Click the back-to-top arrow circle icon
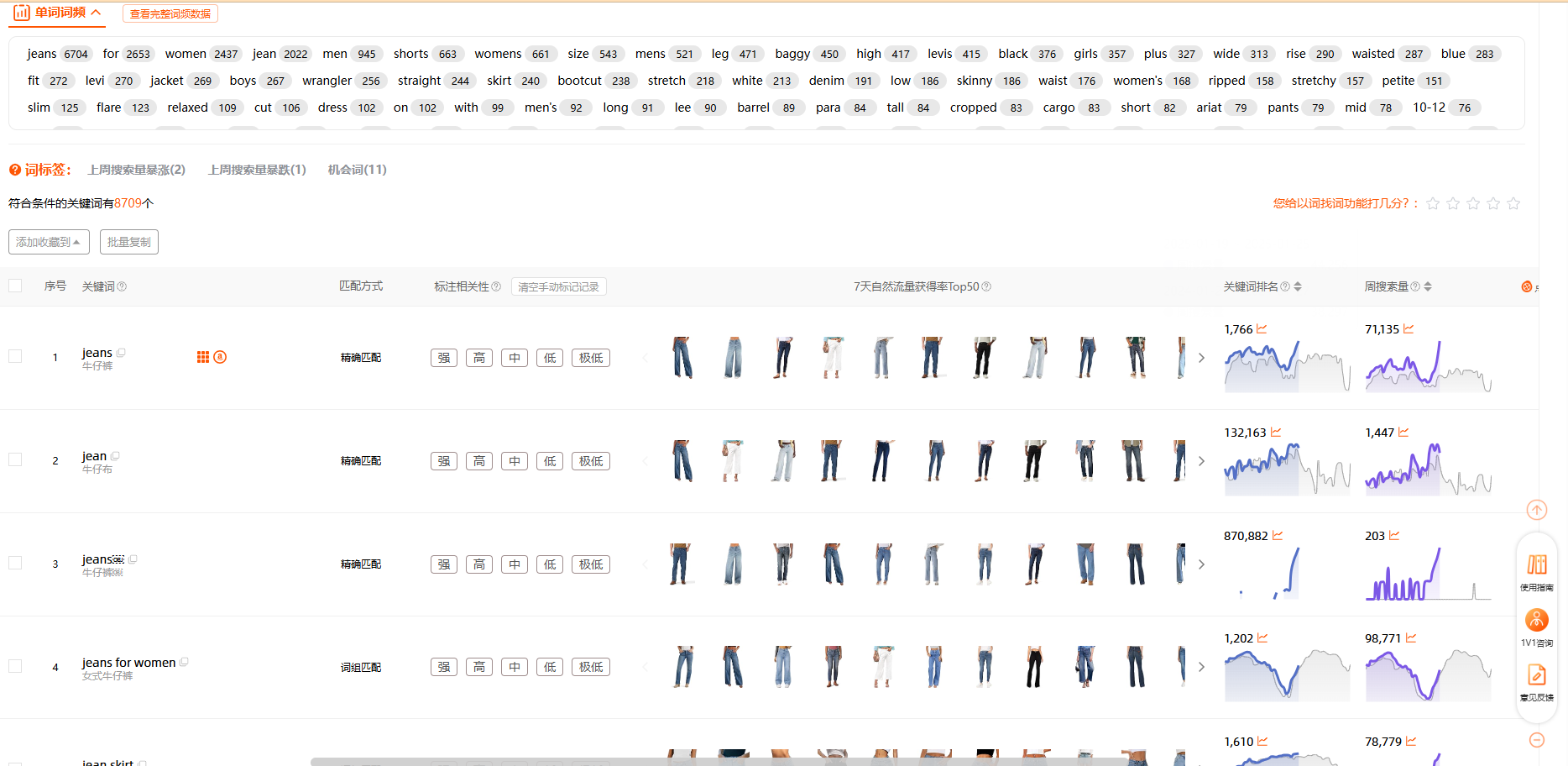 (x=1537, y=510)
